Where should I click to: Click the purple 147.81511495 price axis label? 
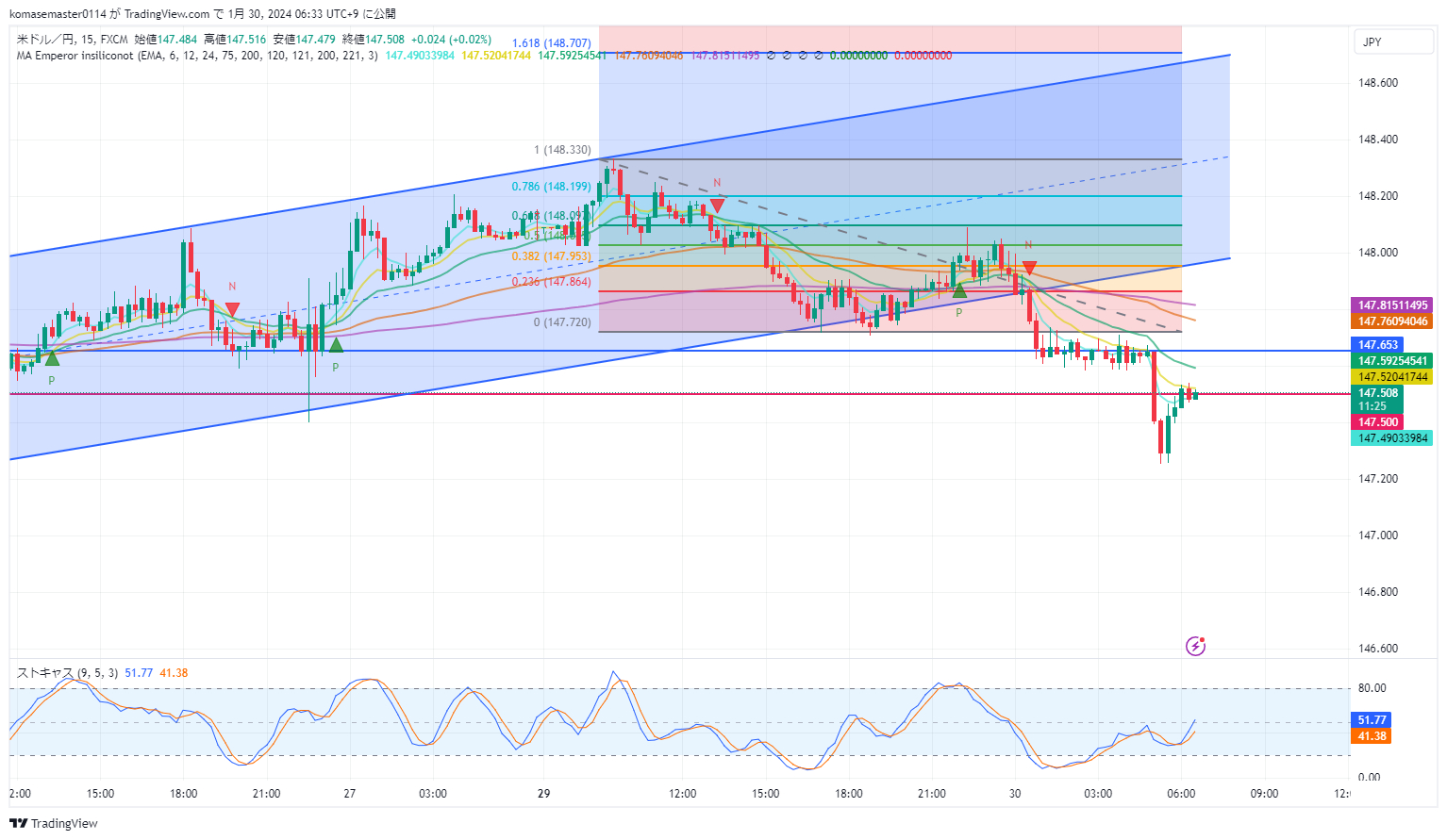[1392, 305]
